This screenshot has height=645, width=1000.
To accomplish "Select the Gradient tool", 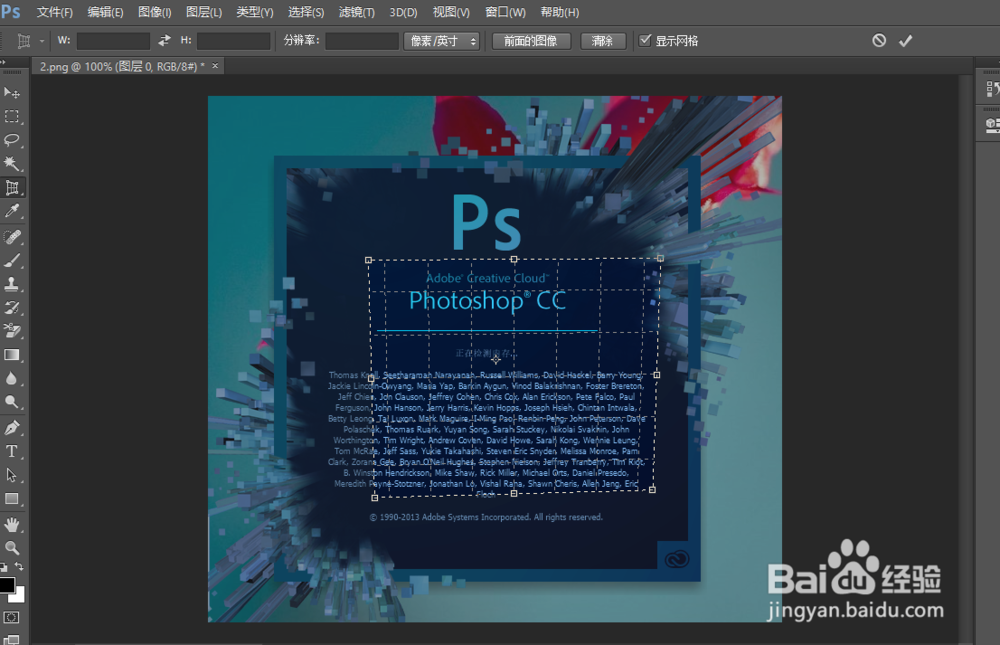I will pyautogui.click(x=11, y=355).
